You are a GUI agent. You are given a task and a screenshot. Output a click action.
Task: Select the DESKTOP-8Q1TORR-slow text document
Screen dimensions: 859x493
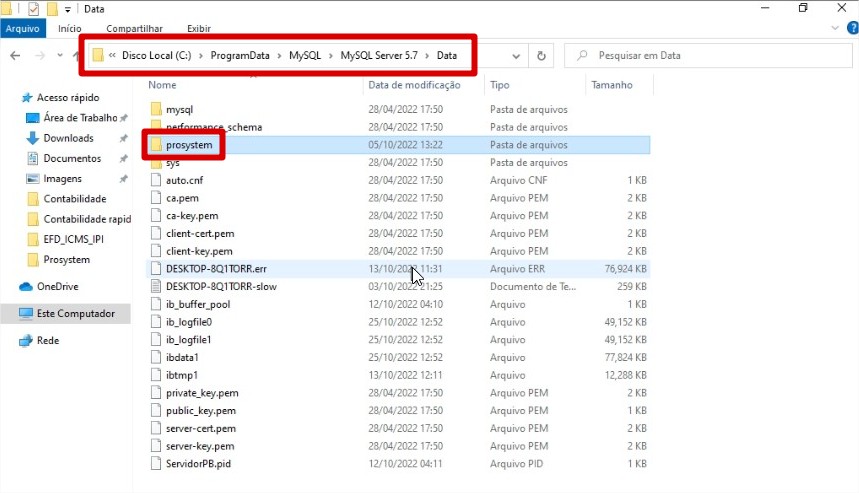pyautogui.click(x=221, y=286)
